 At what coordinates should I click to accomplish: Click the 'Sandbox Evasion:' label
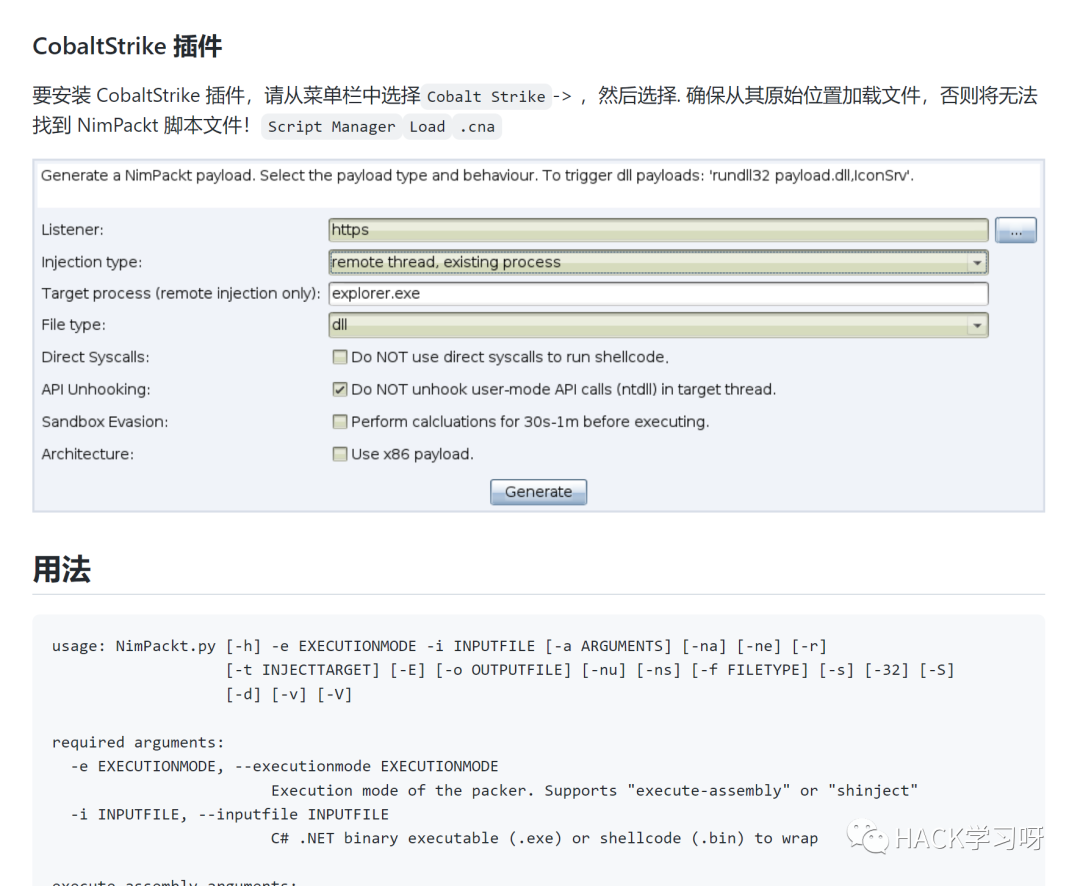[105, 422]
